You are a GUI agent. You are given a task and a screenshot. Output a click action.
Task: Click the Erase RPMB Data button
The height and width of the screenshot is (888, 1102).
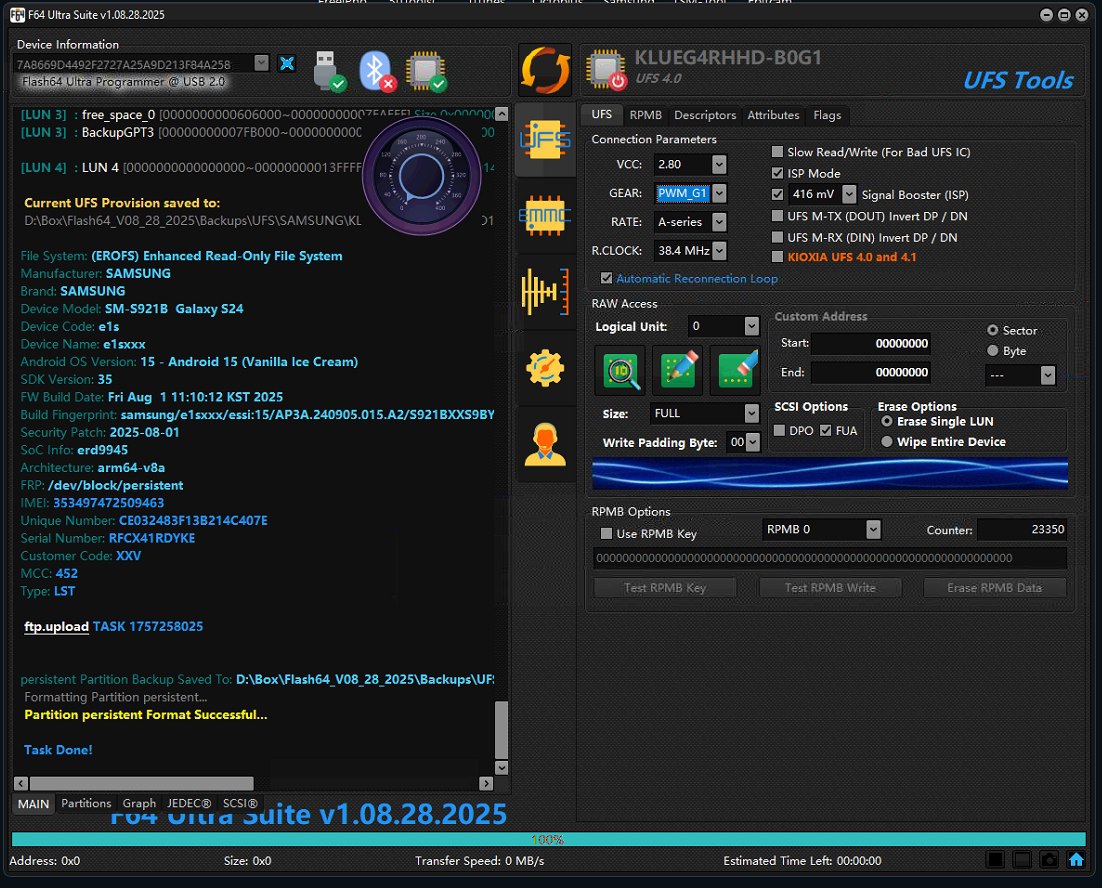[x=994, y=588]
